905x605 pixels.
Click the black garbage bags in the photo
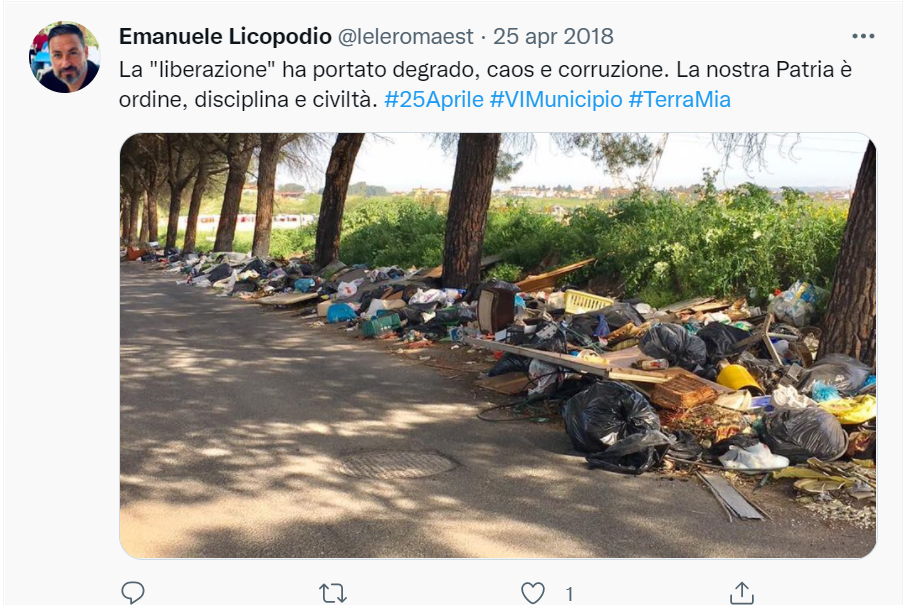[x=611, y=424]
